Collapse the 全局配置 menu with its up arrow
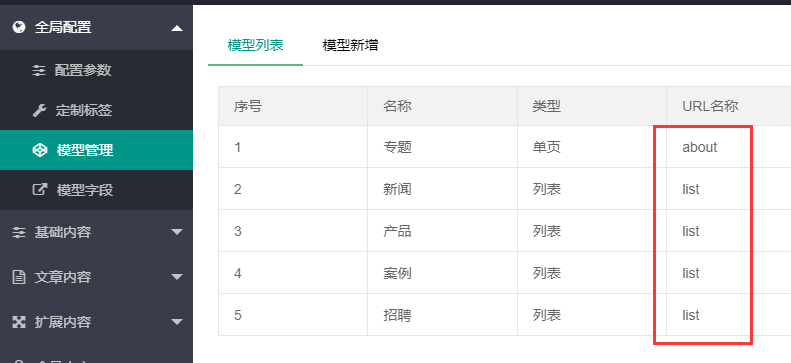This screenshot has height=363, width=791. [177, 28]
